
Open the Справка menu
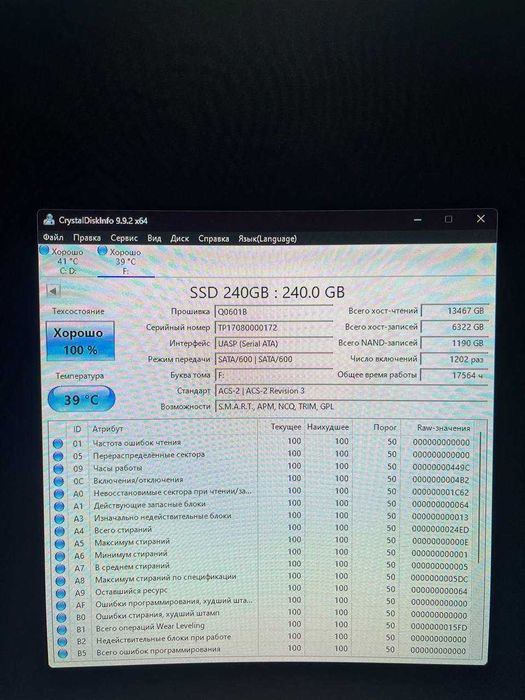pyautogui.click(x=213, y=238)
